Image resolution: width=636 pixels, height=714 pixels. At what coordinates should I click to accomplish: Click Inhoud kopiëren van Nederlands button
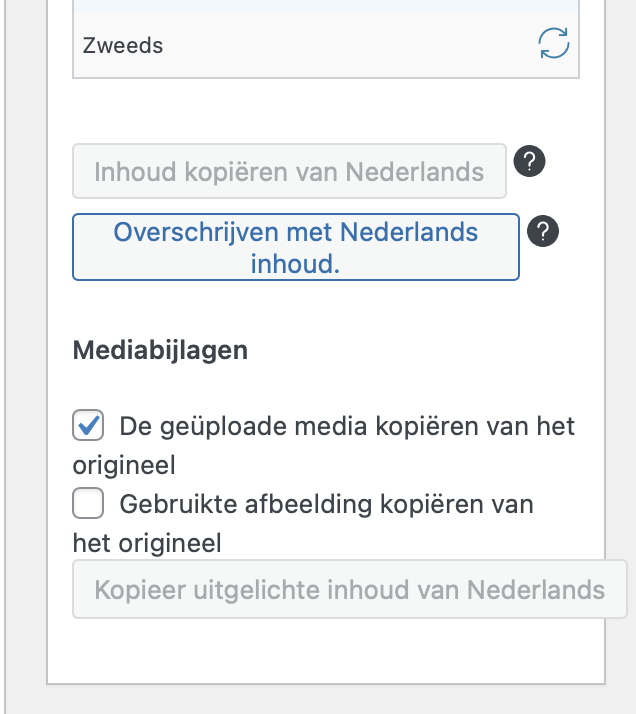click(x=290, y=171)
